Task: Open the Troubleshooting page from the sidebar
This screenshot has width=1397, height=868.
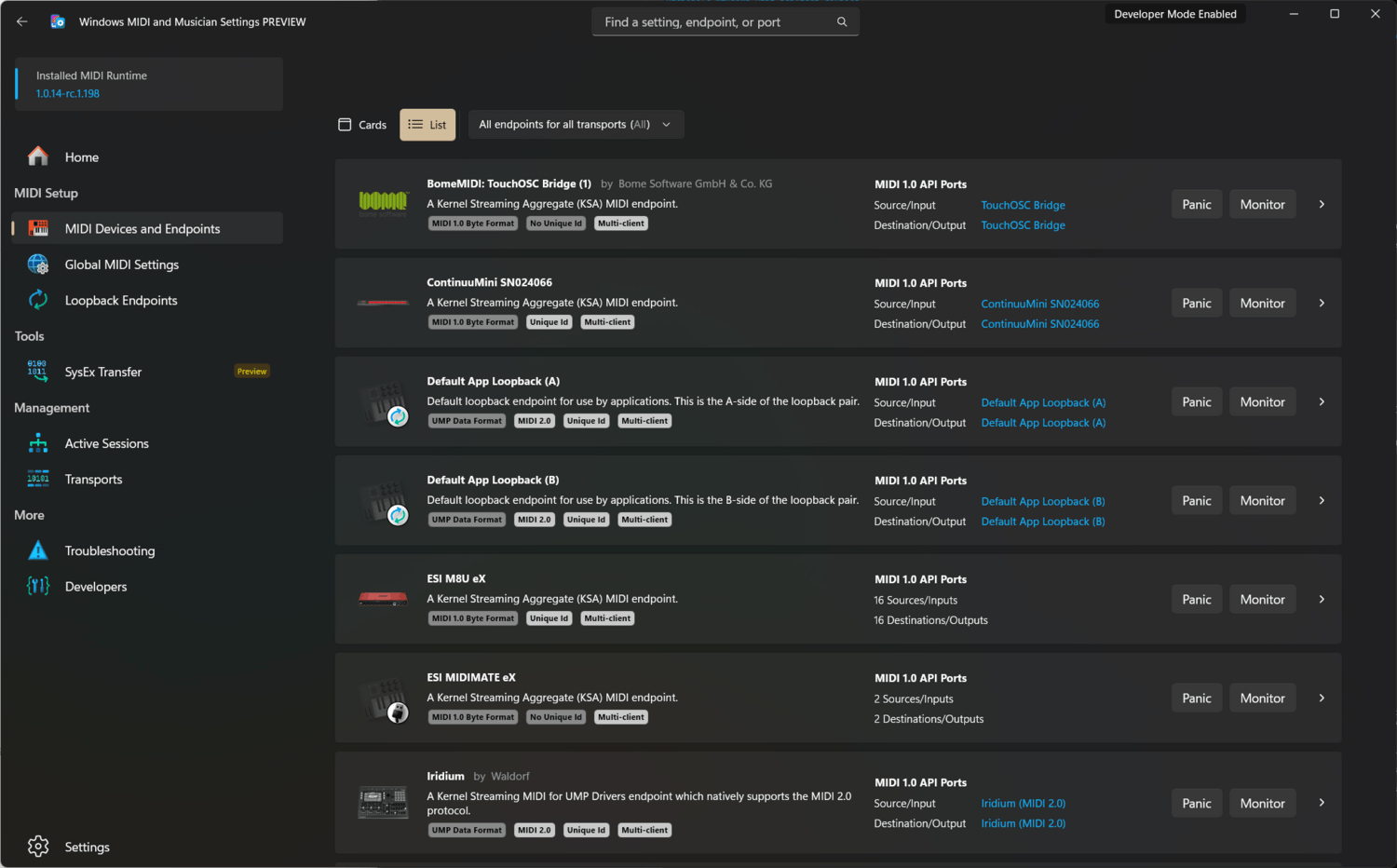Action: 110,549
